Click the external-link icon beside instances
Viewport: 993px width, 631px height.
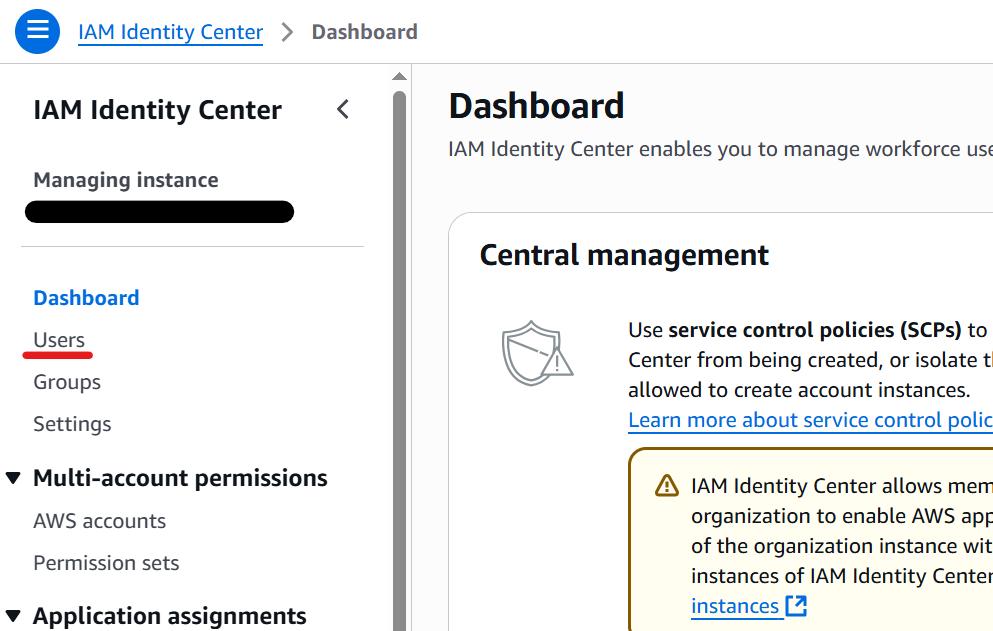click(x=796, y=606)
